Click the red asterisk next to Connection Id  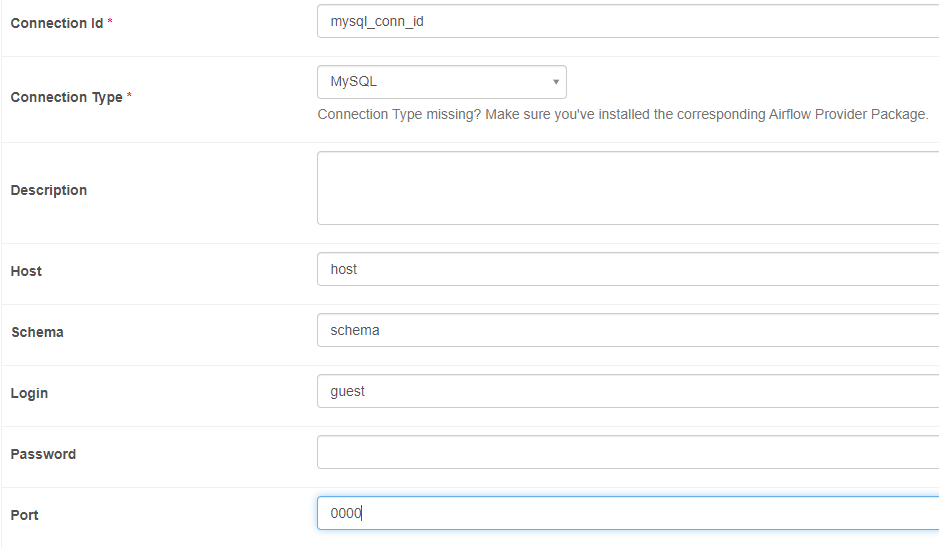(x=110, y=21)
